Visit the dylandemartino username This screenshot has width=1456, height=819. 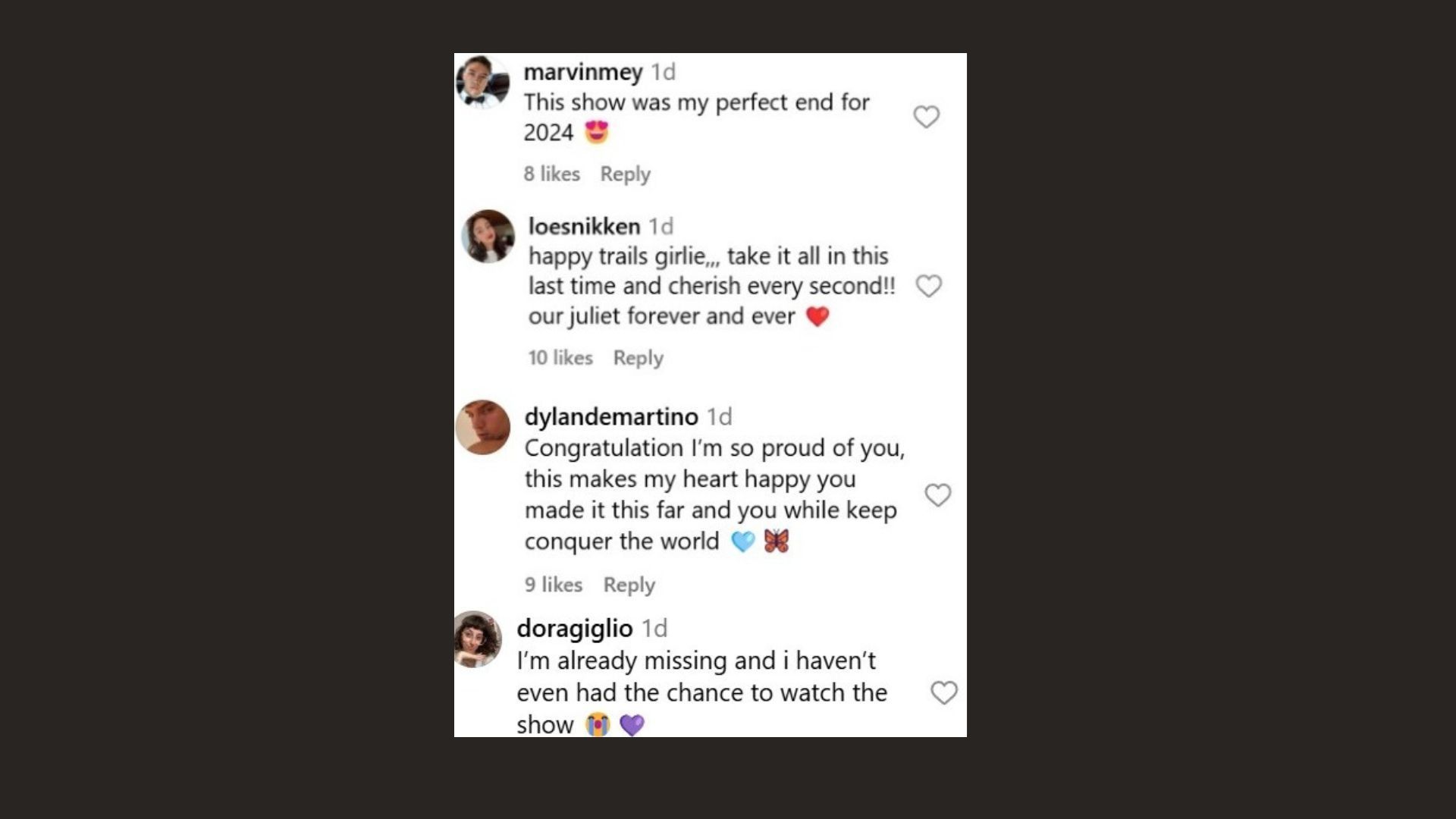click(611, 416)
